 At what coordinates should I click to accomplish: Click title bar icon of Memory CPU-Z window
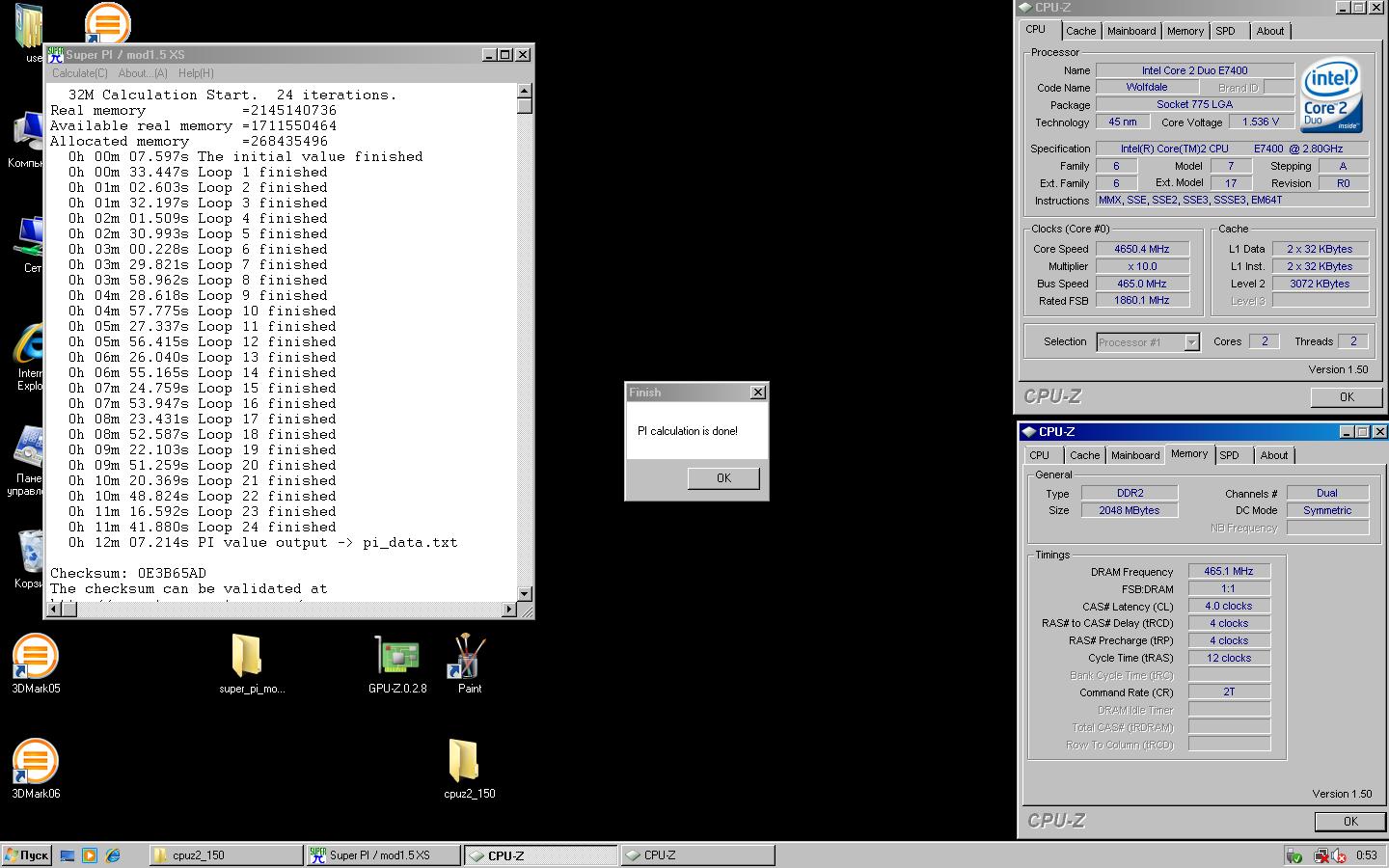[1028, 432]
